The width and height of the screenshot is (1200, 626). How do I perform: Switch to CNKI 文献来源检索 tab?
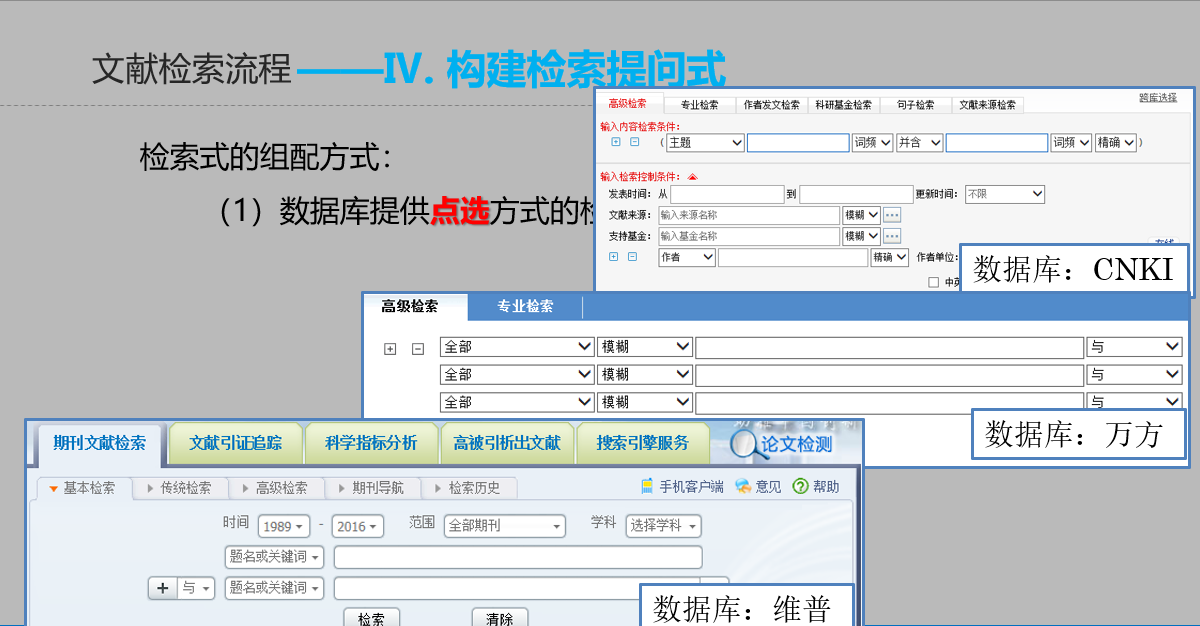987,105
